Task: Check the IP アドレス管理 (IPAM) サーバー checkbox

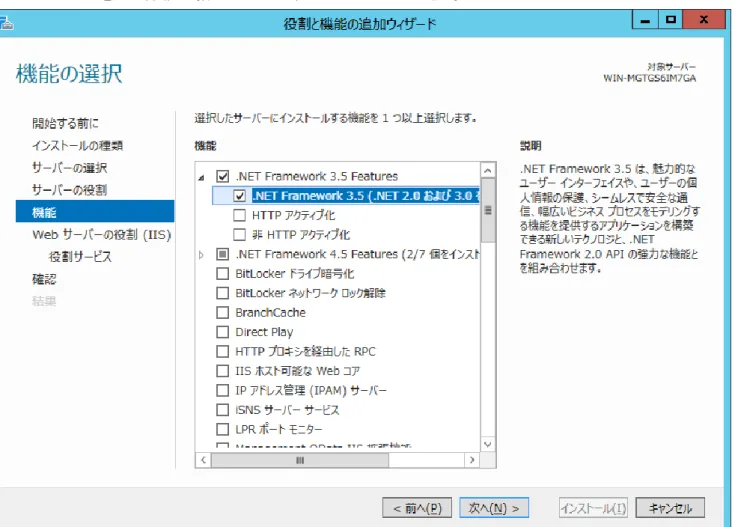Action: coord(223,390)
